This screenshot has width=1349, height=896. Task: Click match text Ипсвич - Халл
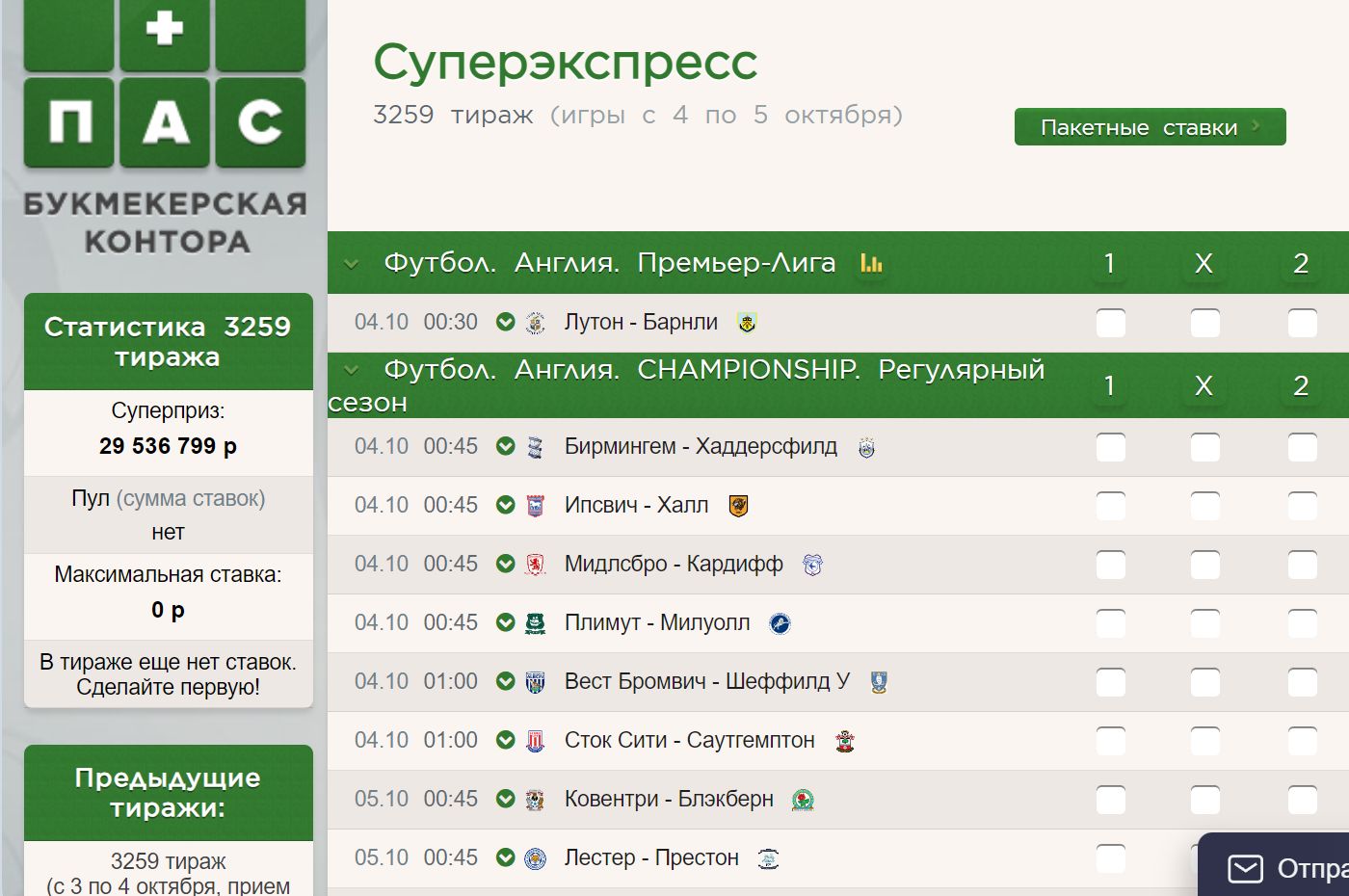pyautogui.click(x=636, y=505)
